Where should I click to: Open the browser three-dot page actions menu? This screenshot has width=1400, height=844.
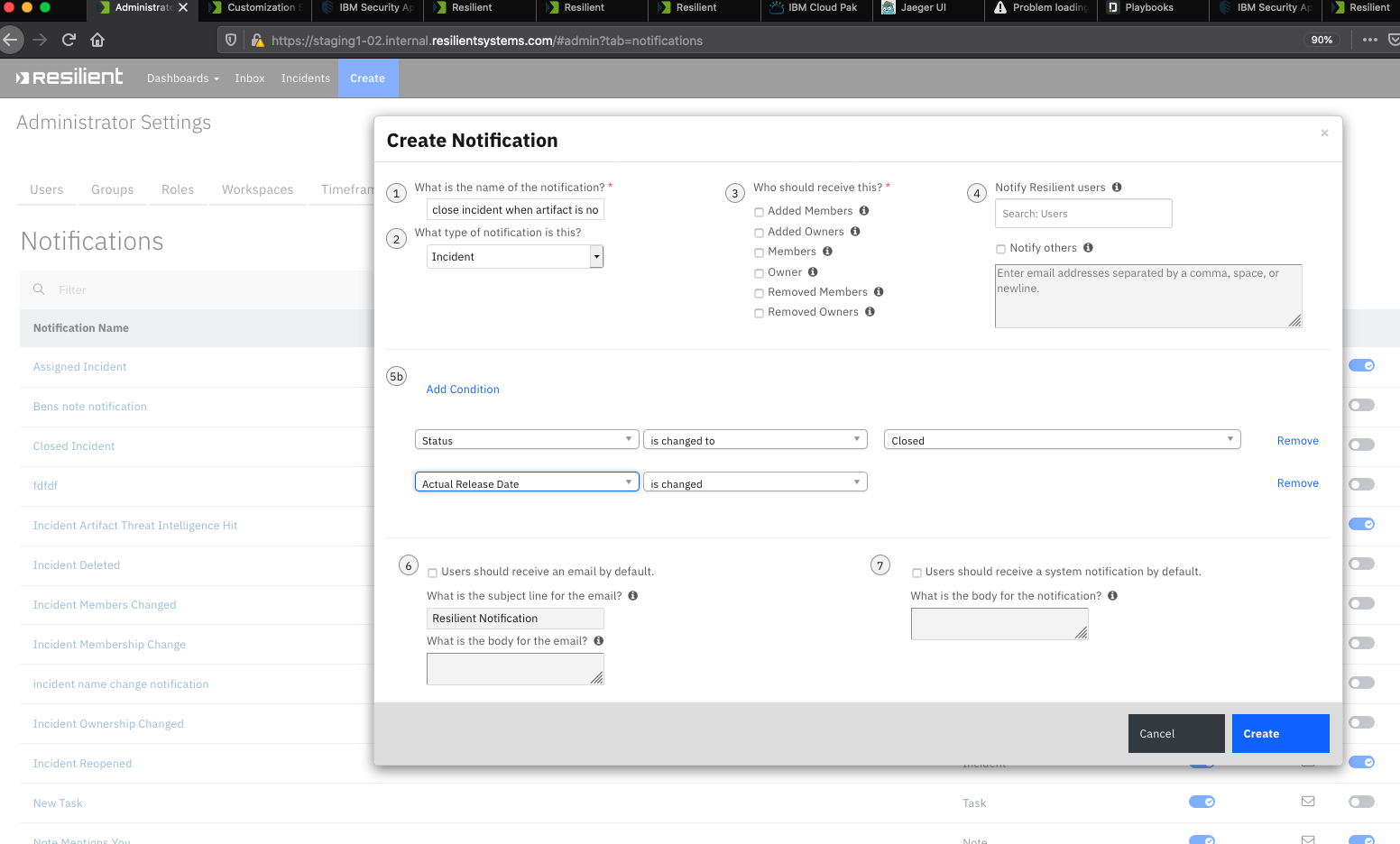pos(1369,40)
